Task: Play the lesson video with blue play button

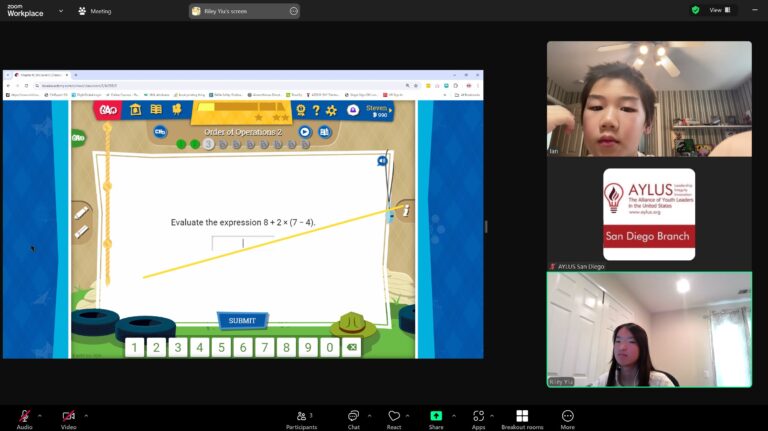Action: pos(305,132)
